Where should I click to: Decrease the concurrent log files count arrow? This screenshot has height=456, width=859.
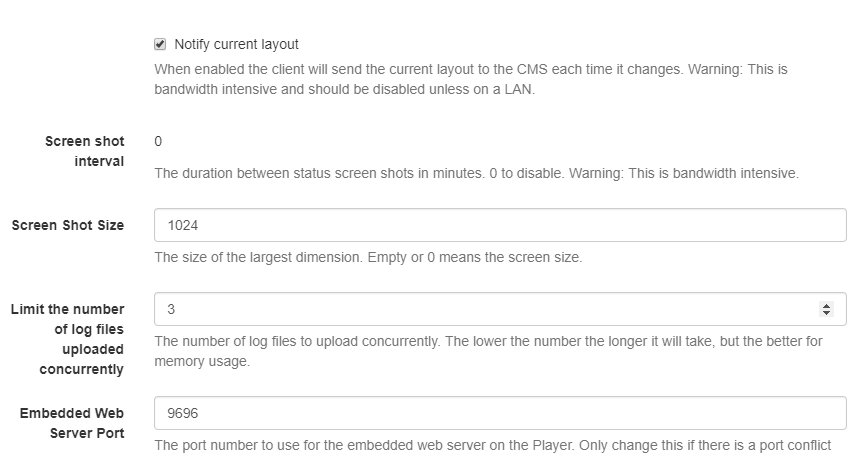(826, 313)
